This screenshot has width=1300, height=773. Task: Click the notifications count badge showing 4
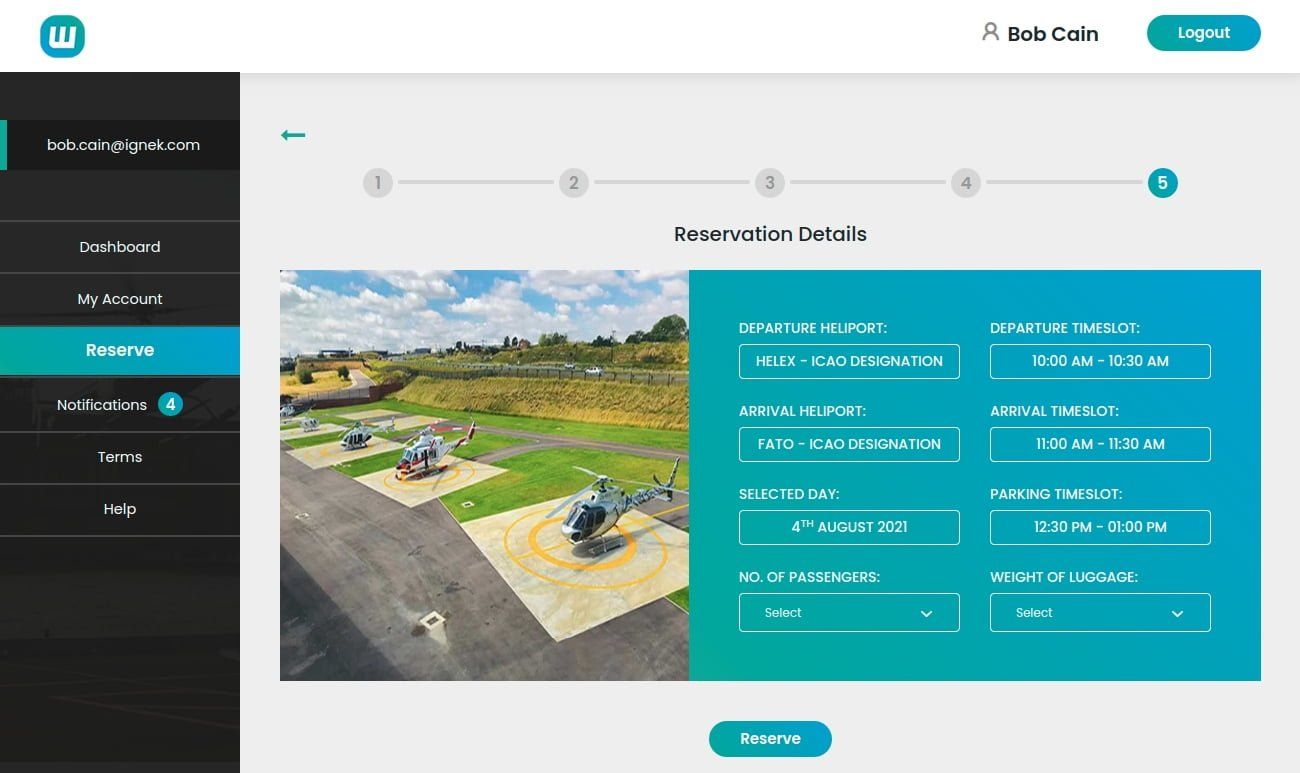click(170, 404)
